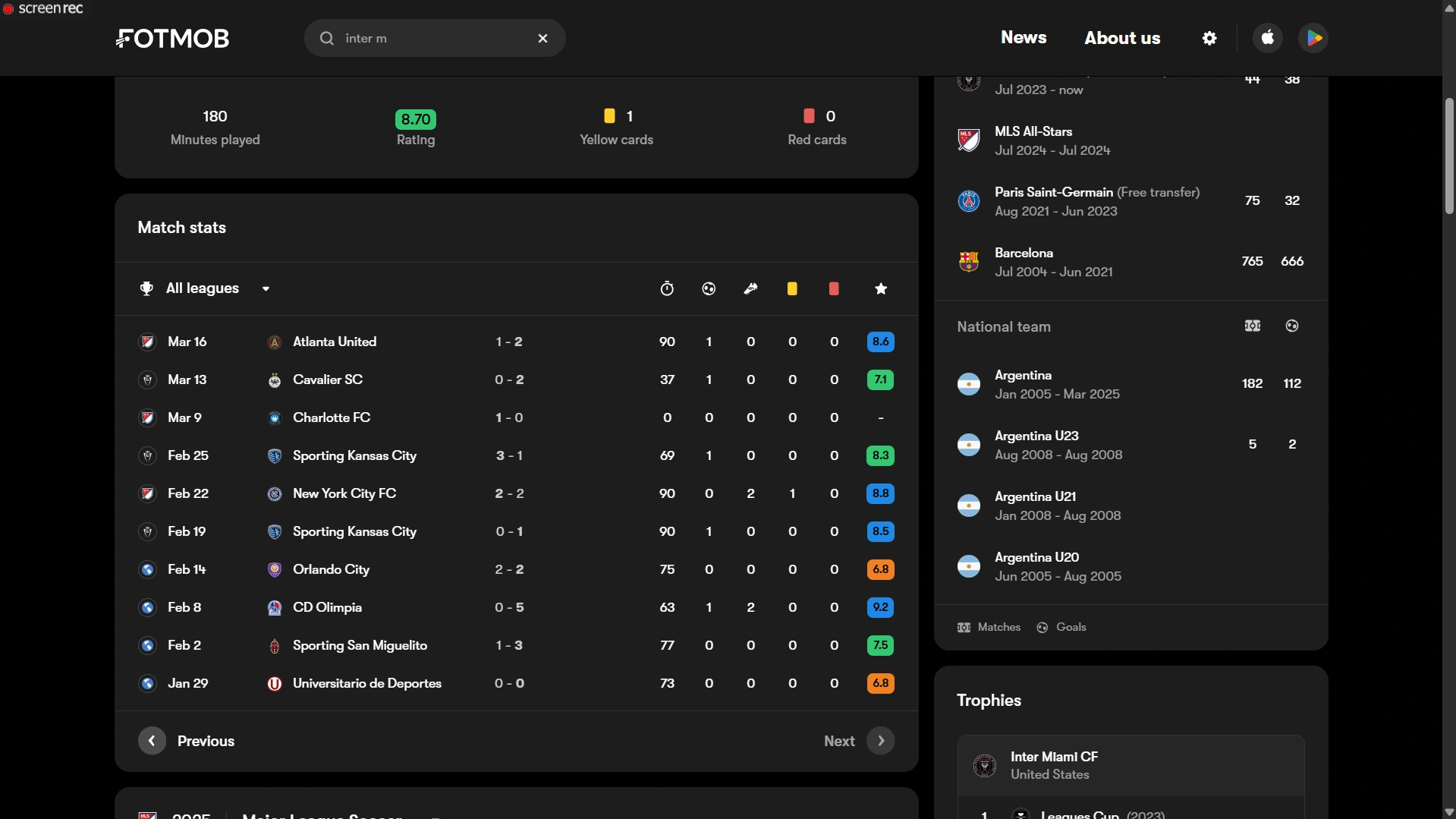The height and width of the screenshot is (819, 1456).
Task: Open the Apple App Store download icon
Action: click(1268, 38)
